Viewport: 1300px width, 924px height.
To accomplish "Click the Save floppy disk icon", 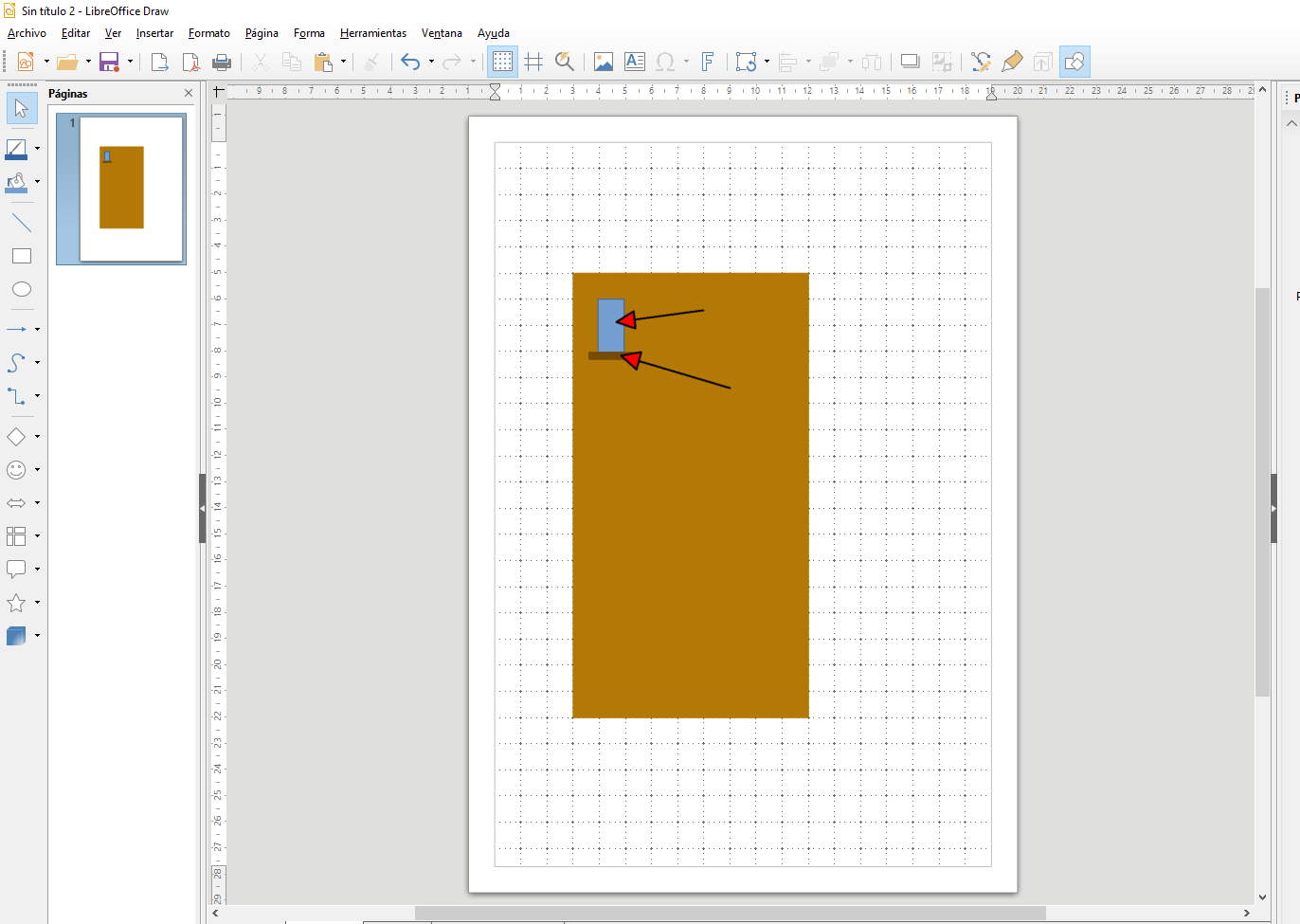I will [109, 62].
